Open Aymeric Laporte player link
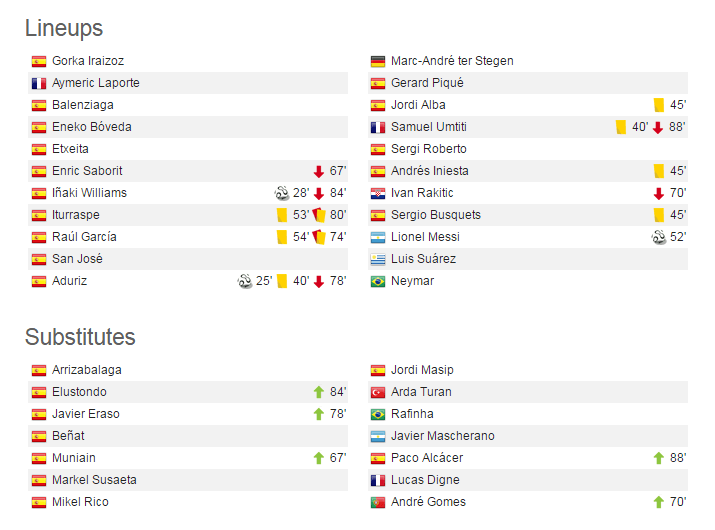The height and width of the screenshot is (530, 715). 96,83
